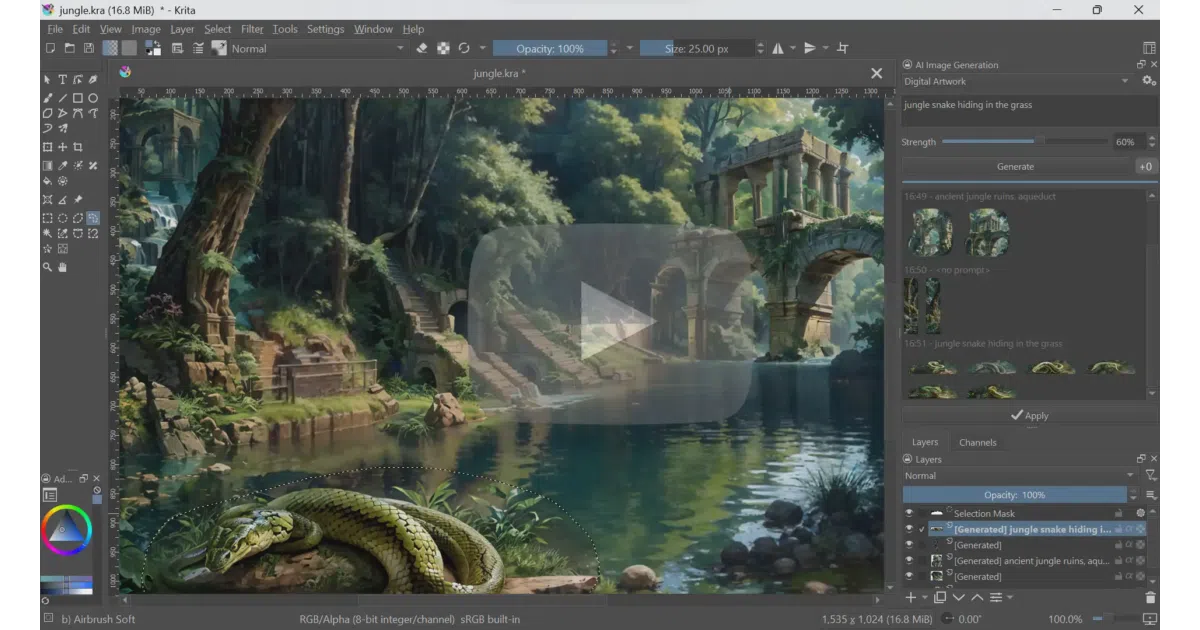Open the layer blending mode Normal dropdown
1200x630 pixels.
point(1020,476)
